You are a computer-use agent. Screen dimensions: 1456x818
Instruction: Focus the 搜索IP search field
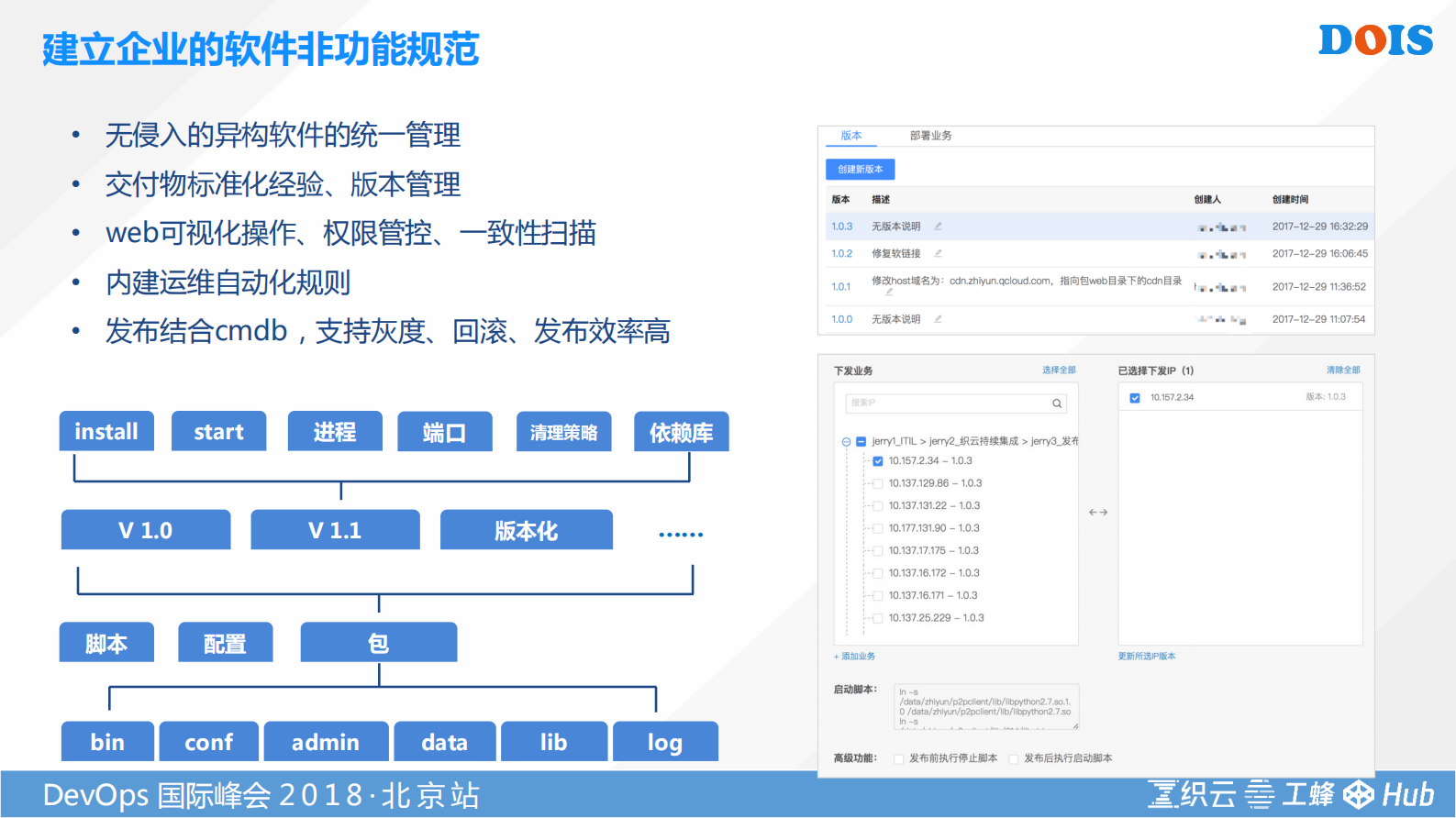click(955, 403)
